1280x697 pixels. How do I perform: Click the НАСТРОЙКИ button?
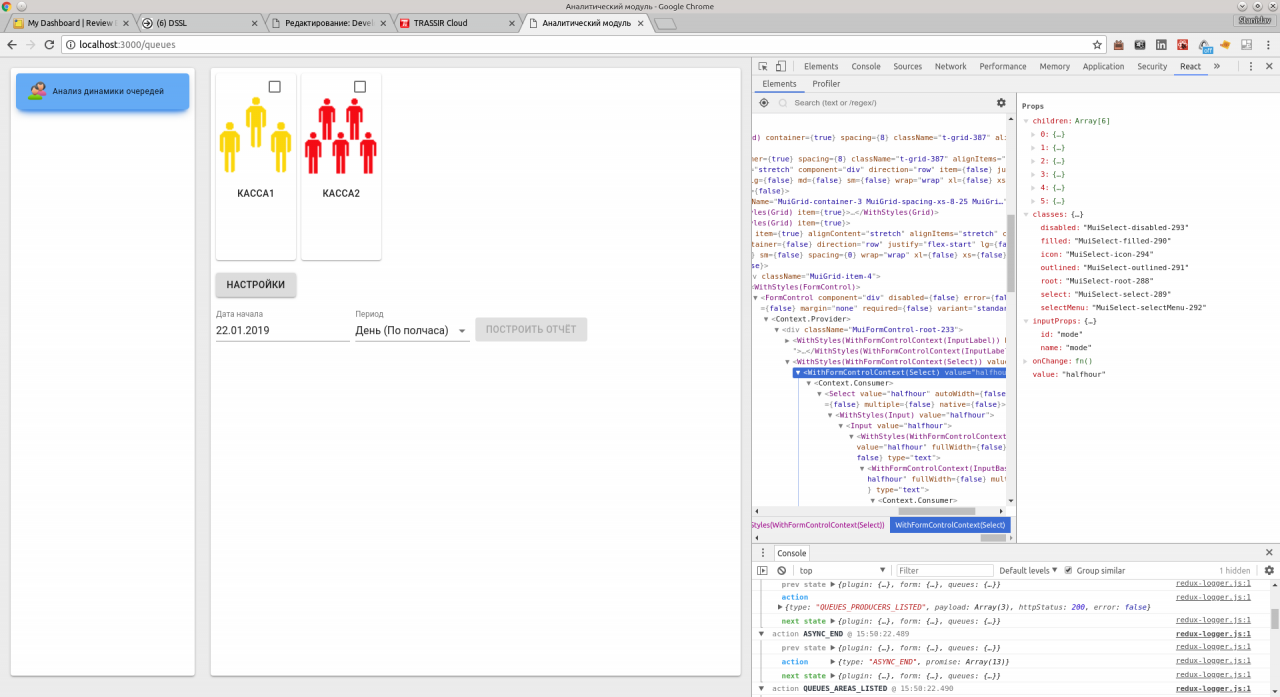tap(256, 285)
